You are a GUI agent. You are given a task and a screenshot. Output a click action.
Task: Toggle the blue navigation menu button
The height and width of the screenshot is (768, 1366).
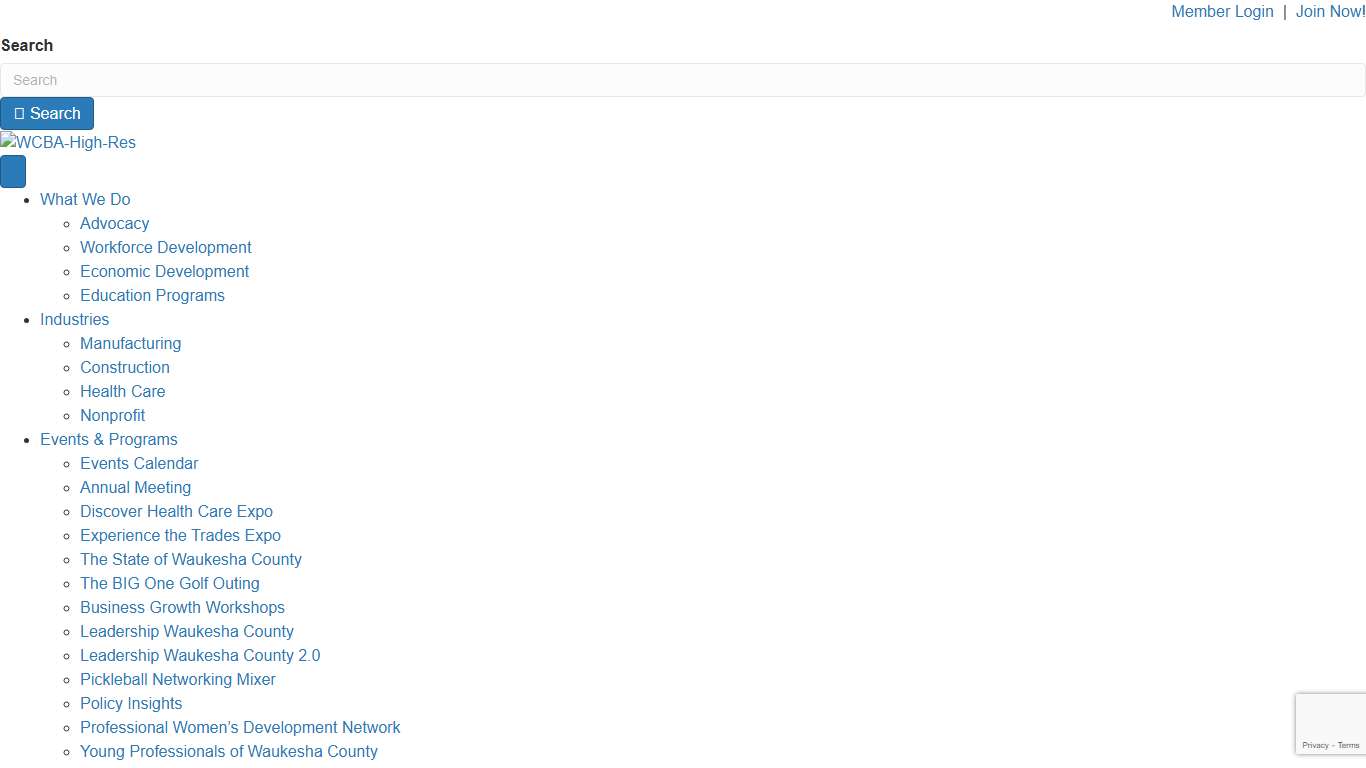tap(13, 171)
